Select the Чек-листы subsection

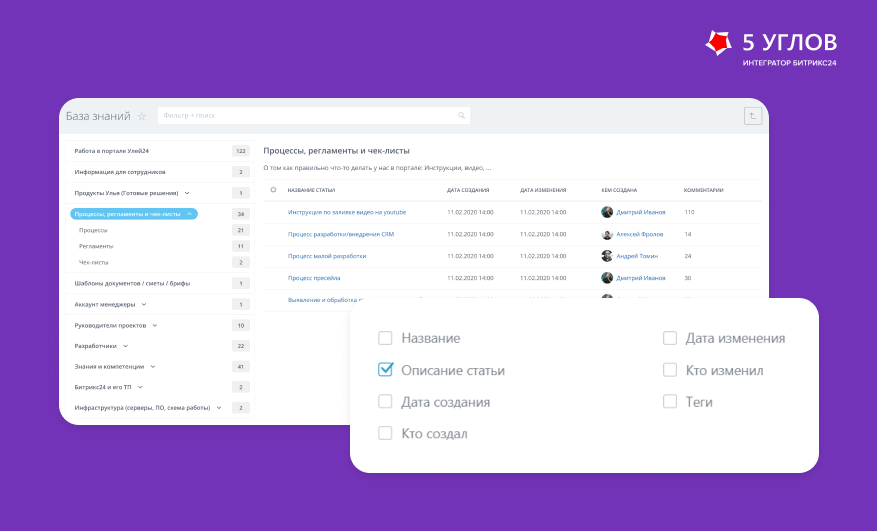pos(93,262)
